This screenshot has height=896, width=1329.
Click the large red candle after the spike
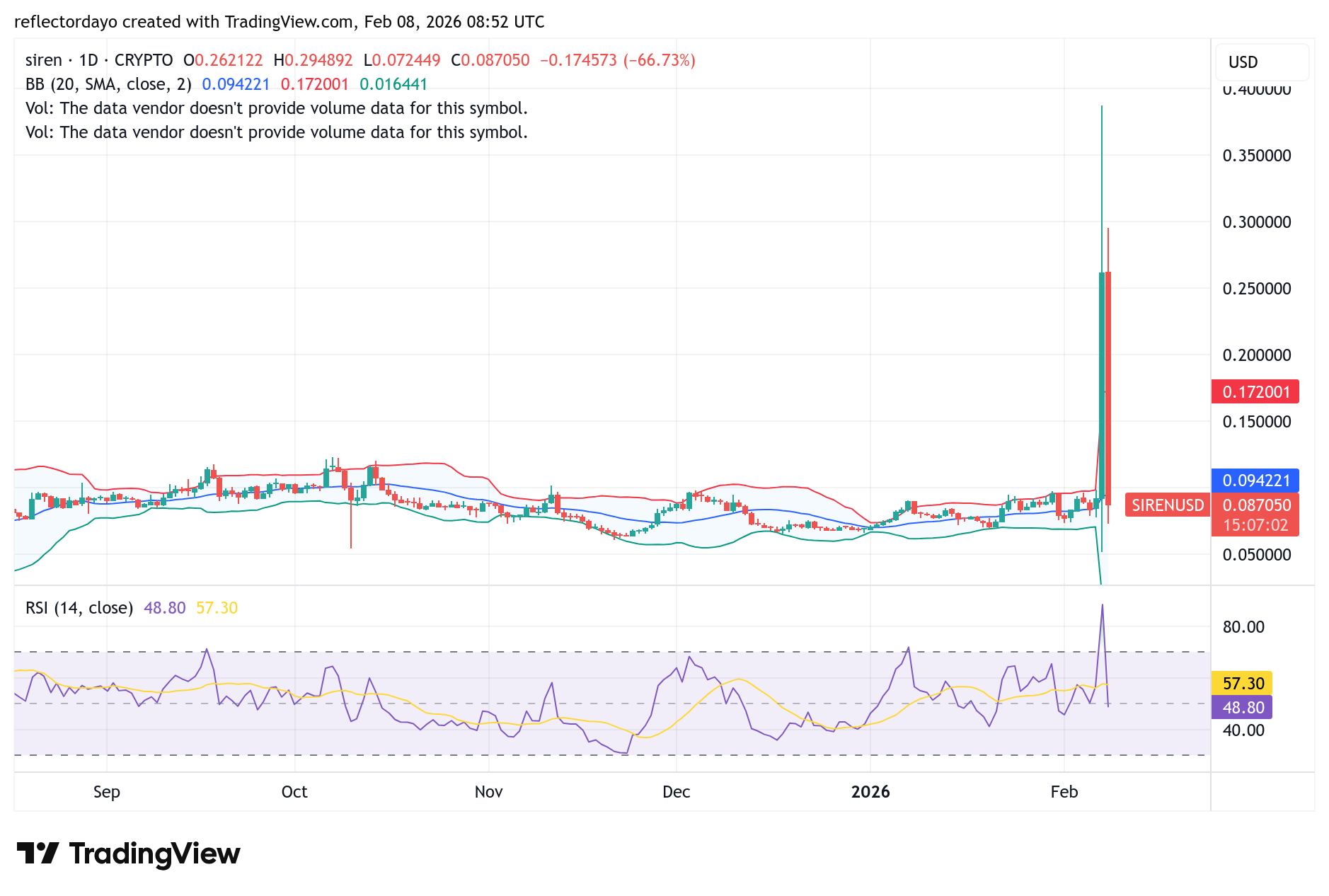[1108, 388]
